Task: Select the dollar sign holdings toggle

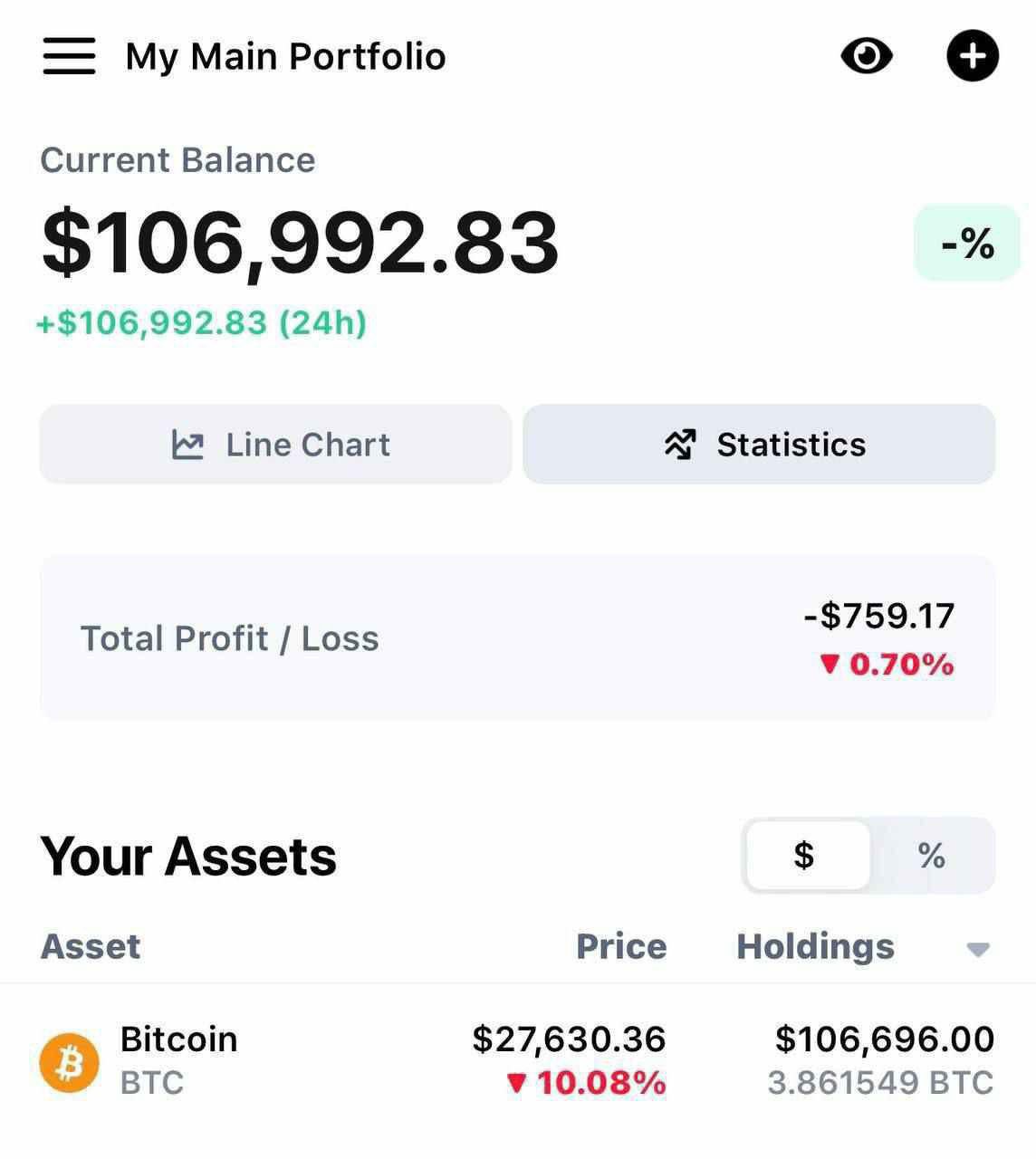Action: coord(806,856)
